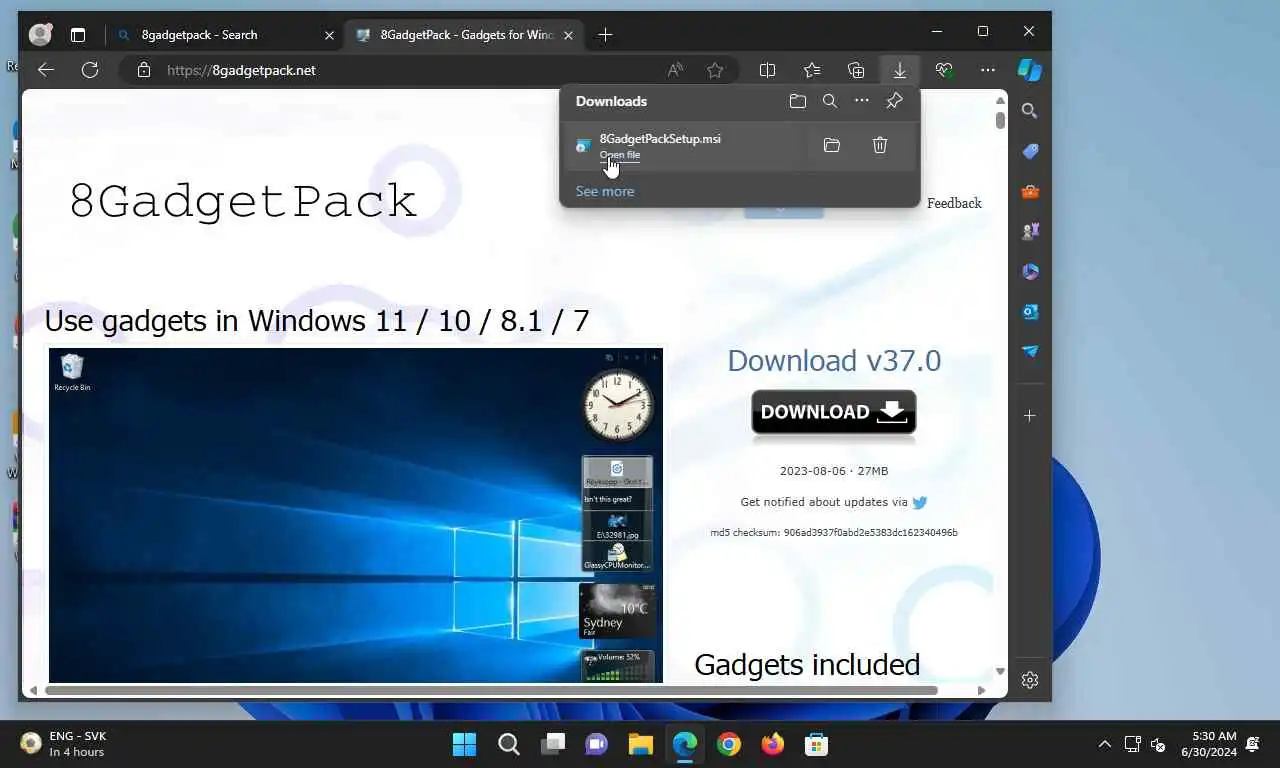Close the 8GadgetPack Gadgets tab

coord(568,35)
